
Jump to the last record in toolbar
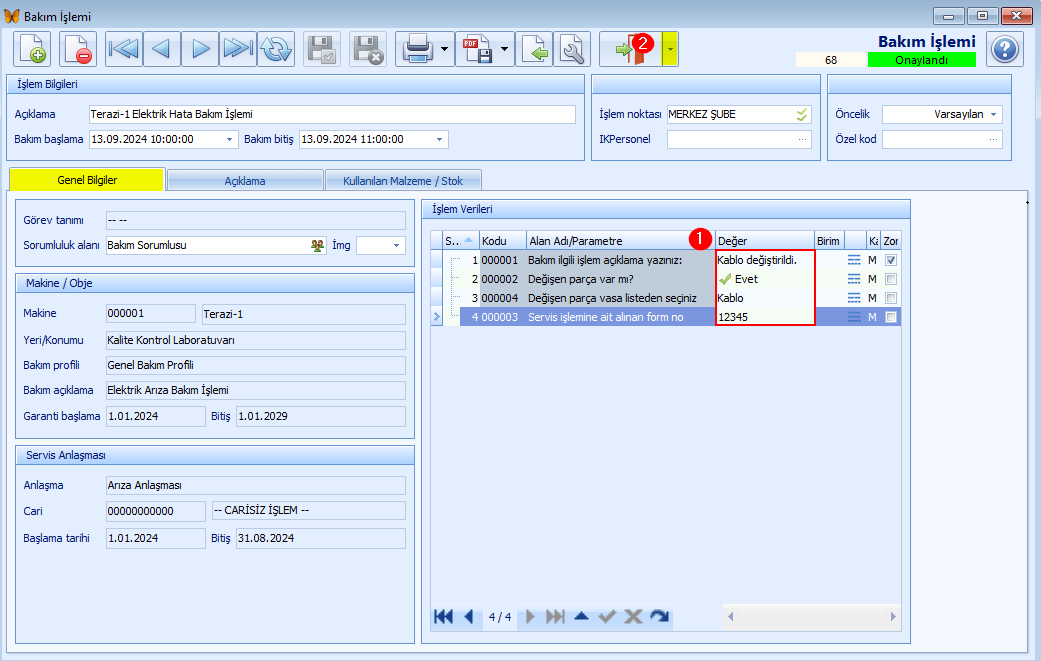click(238, 49)
